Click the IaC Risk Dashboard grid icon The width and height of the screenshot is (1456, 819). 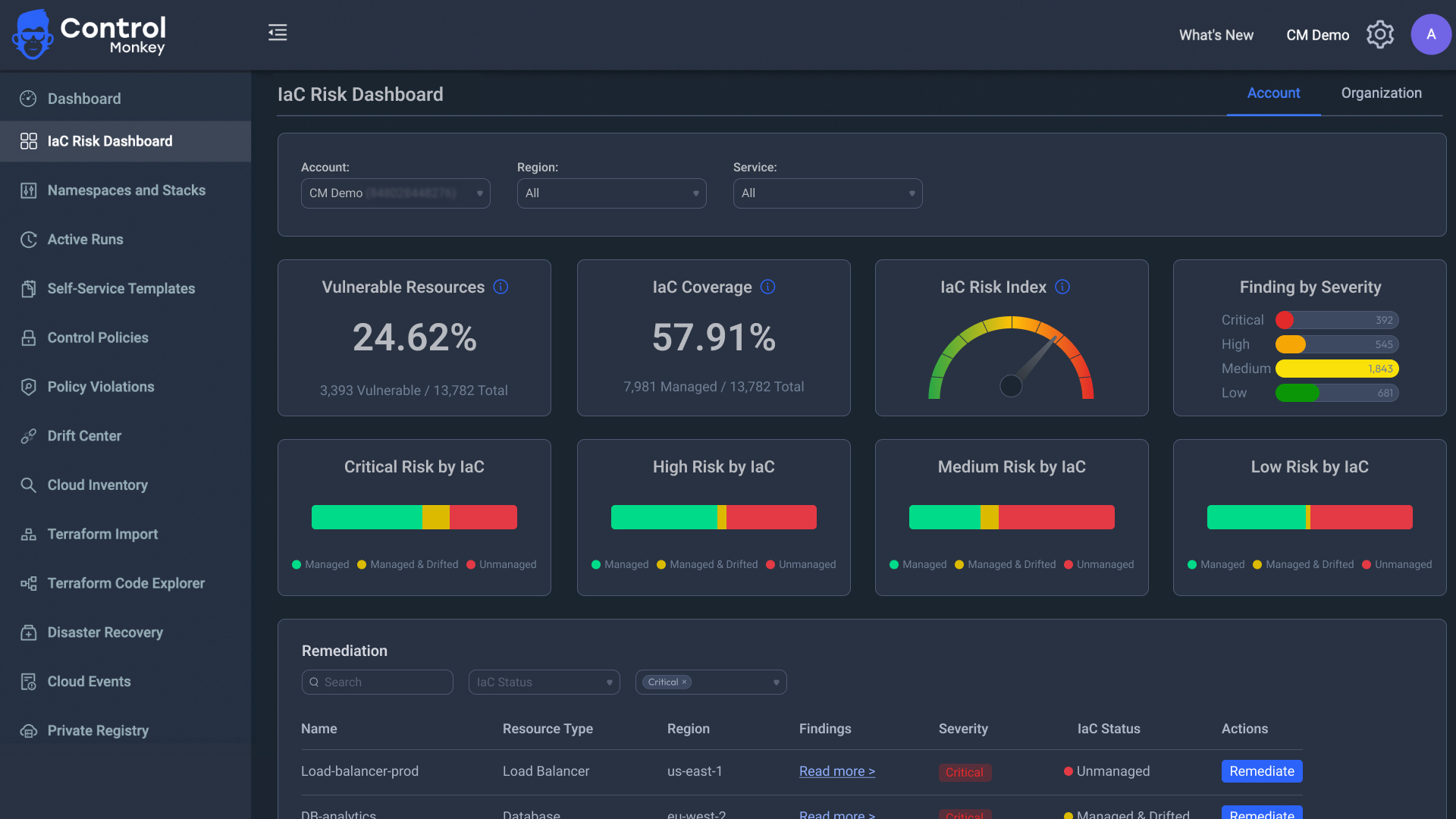click(28, 141)
